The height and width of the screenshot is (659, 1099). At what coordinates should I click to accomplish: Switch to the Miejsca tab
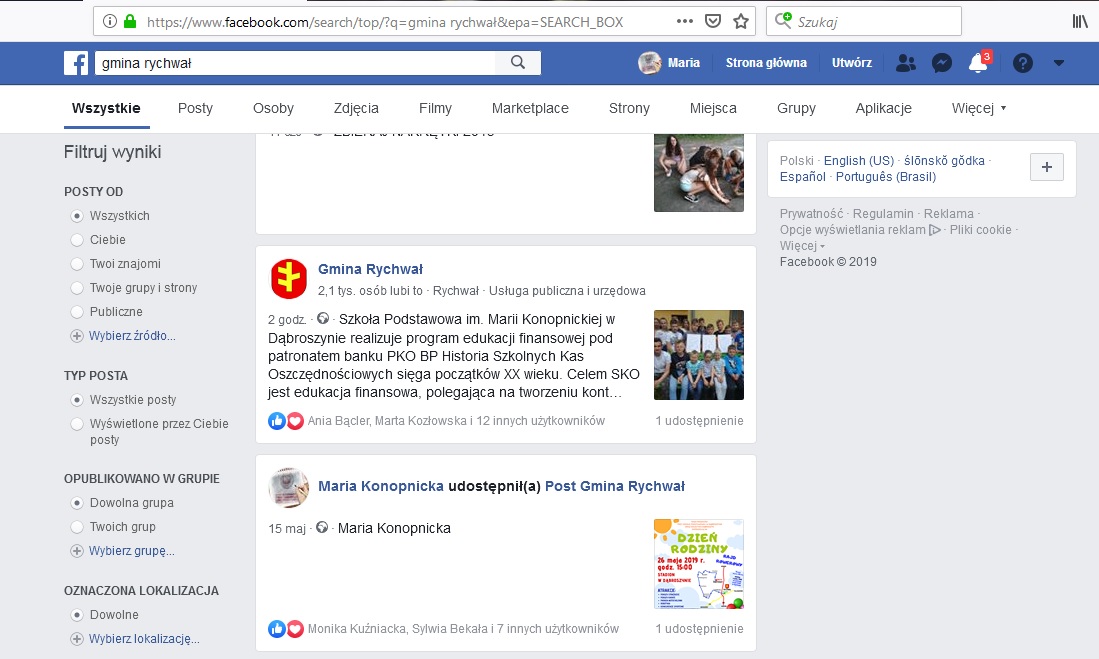713,108
